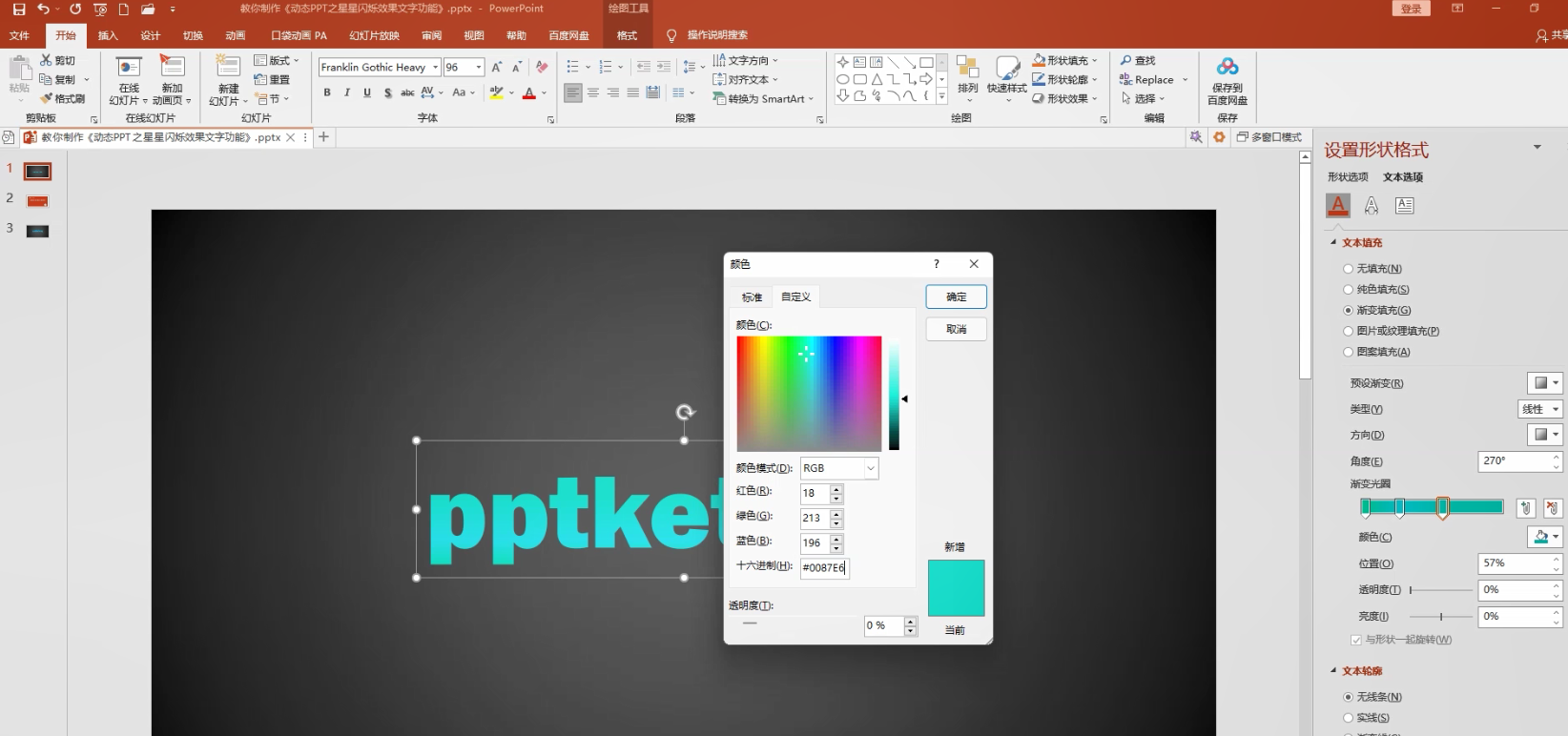Clear all formatting with the eraser icon

(542, 67)
